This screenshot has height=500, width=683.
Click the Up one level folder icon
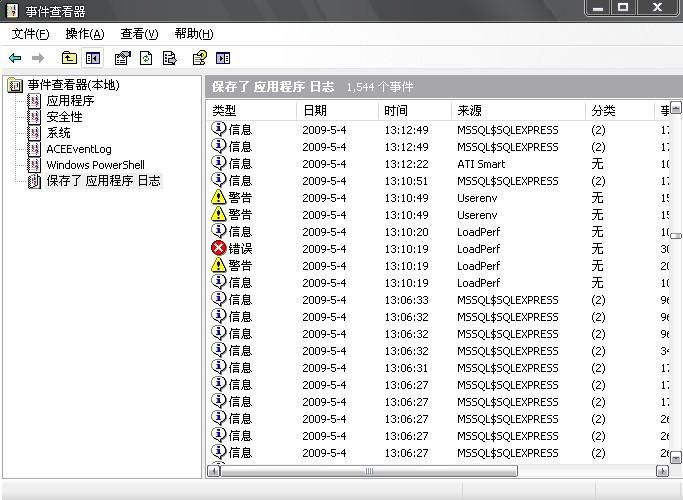(69, 58)
